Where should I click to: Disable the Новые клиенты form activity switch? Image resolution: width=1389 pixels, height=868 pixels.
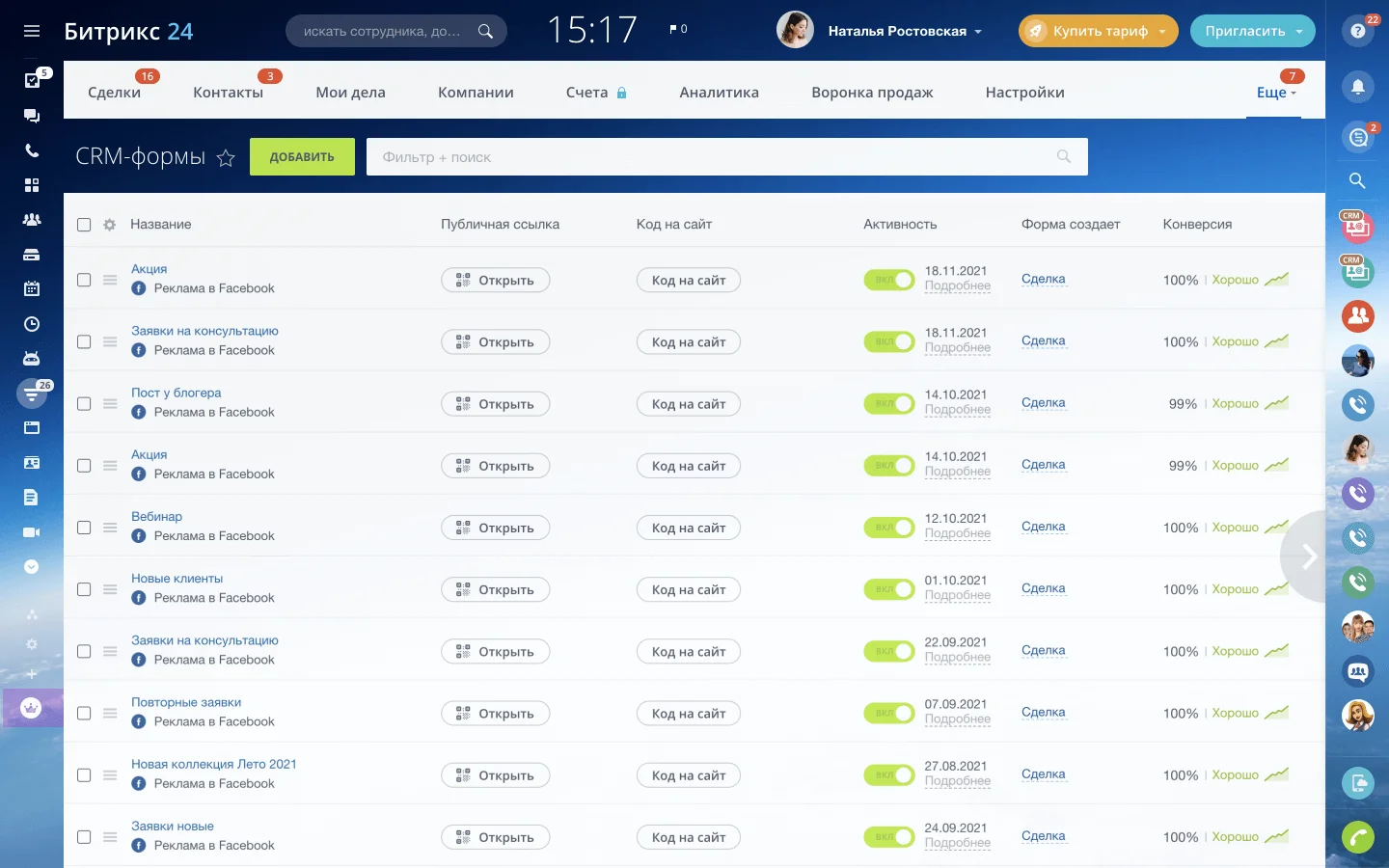click(x=888, y=589)
